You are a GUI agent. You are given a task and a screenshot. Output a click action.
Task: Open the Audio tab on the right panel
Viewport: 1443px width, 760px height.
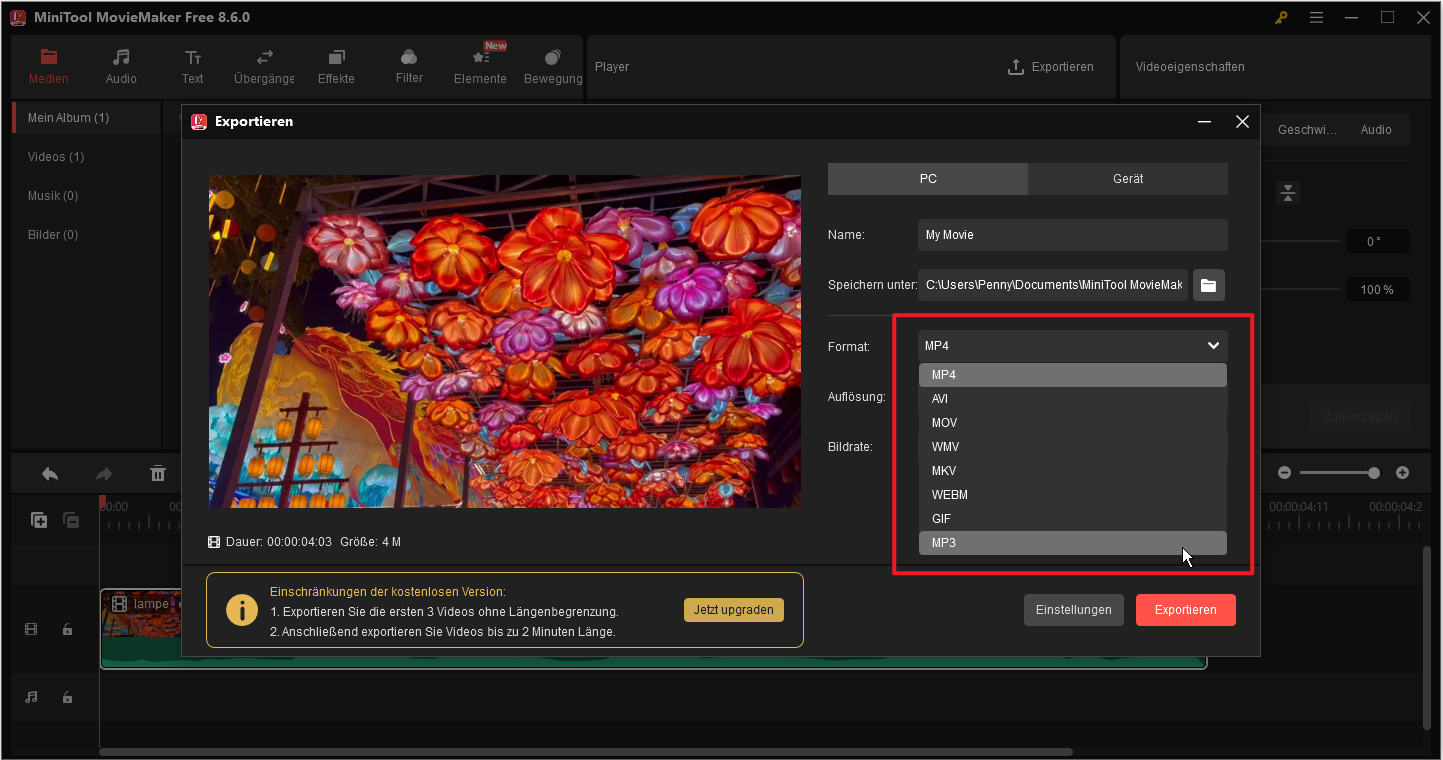click(1376, 129)
